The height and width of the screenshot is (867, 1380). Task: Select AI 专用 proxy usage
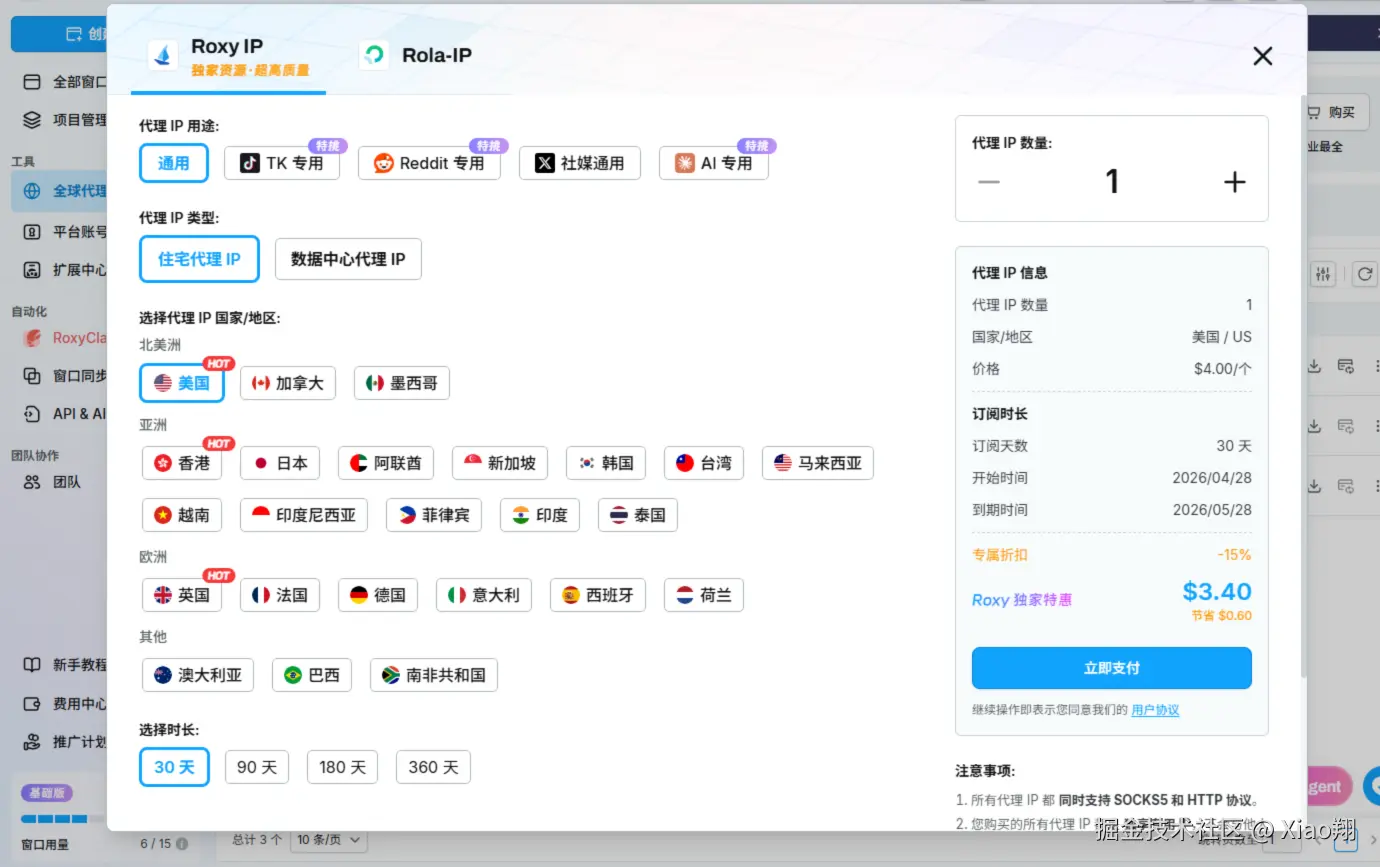[x=714, y=163]
